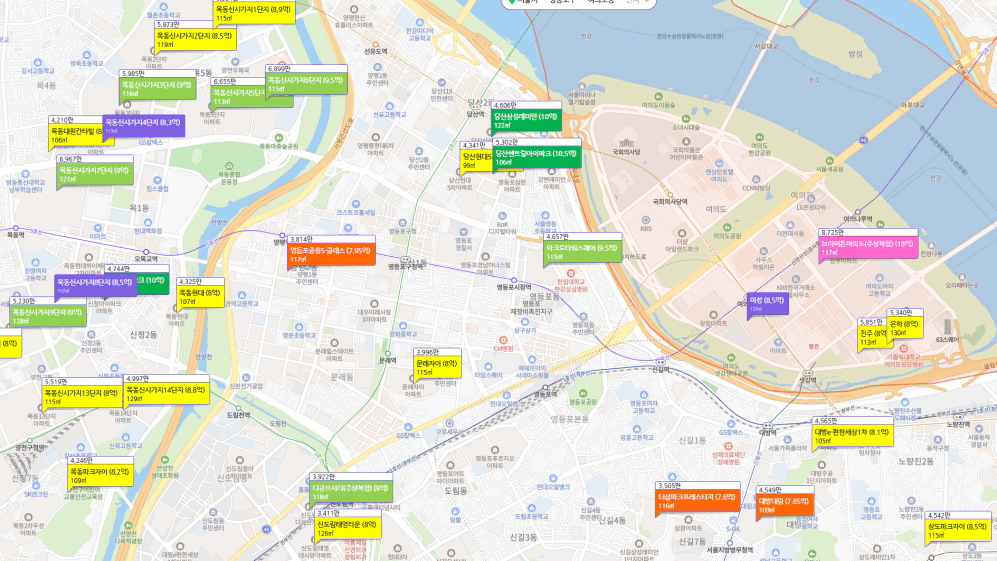Click the 코스트코홀세일 store icon
This screenshot has height=561, width=997.
pyautogui.click(x=357, y=205)
